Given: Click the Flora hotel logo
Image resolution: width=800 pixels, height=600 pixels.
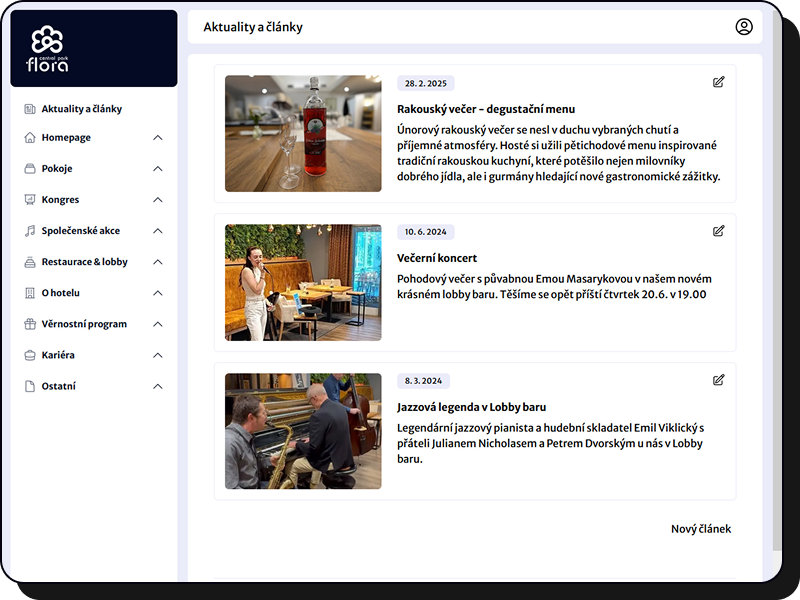Looking at the screenshot, I should pyautogui.click(x=47, y=49).
